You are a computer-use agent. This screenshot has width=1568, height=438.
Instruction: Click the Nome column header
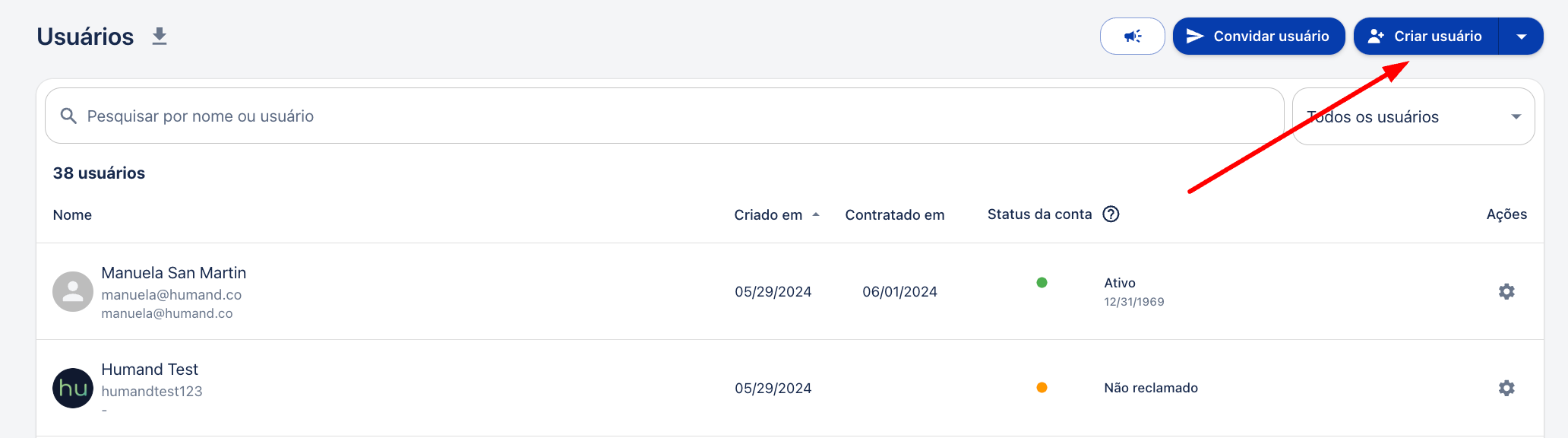click(x=72, y=215)
